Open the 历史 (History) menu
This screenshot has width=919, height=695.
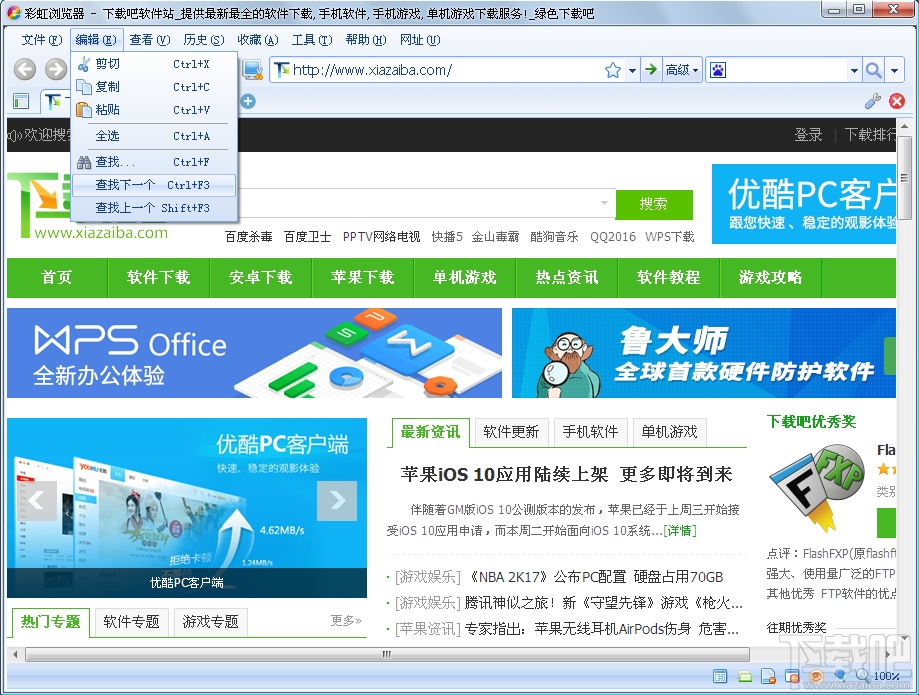pyautogui.click(x=203, y=40)
